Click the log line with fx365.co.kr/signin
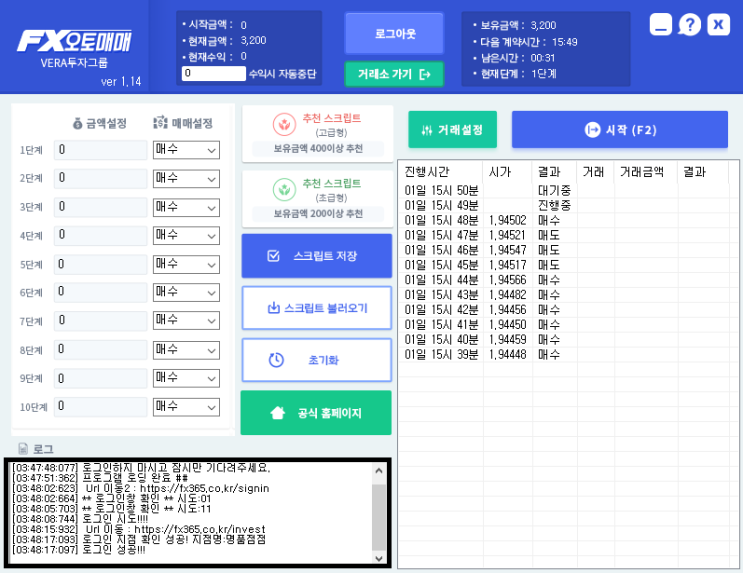The image size is (743, 573). (x=141, y=488)
